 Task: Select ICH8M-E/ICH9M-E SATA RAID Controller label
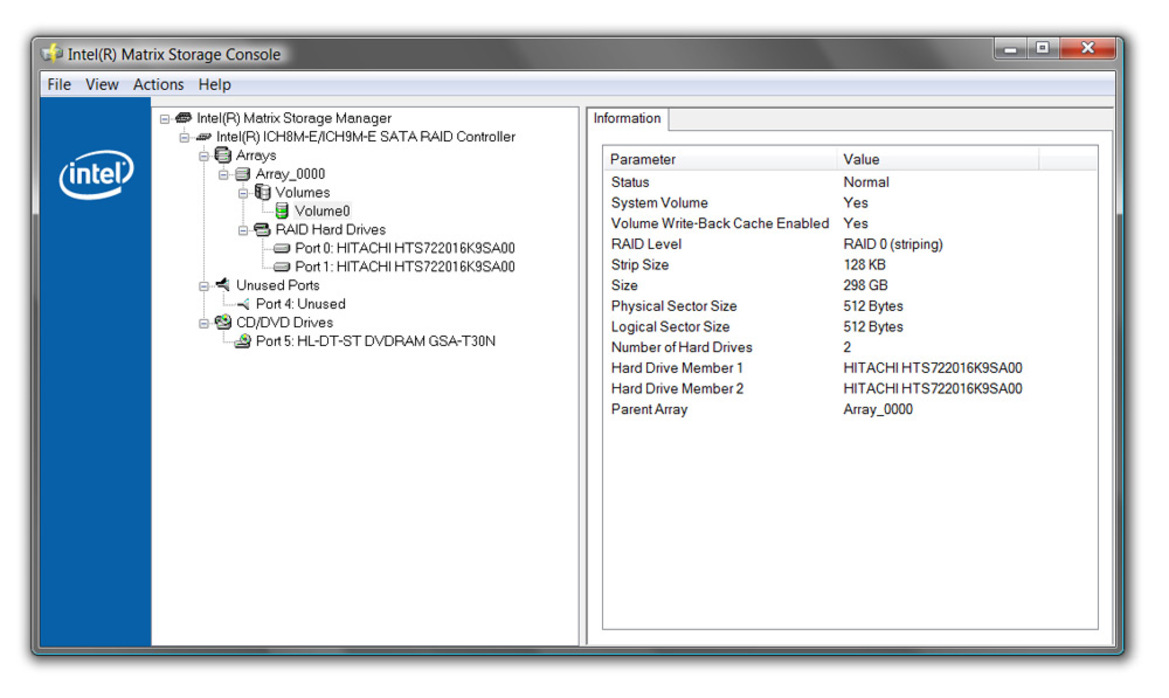(365, 136)
